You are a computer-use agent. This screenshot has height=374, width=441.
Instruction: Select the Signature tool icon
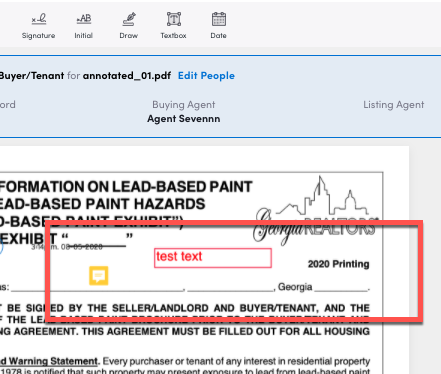click(39, 19)
